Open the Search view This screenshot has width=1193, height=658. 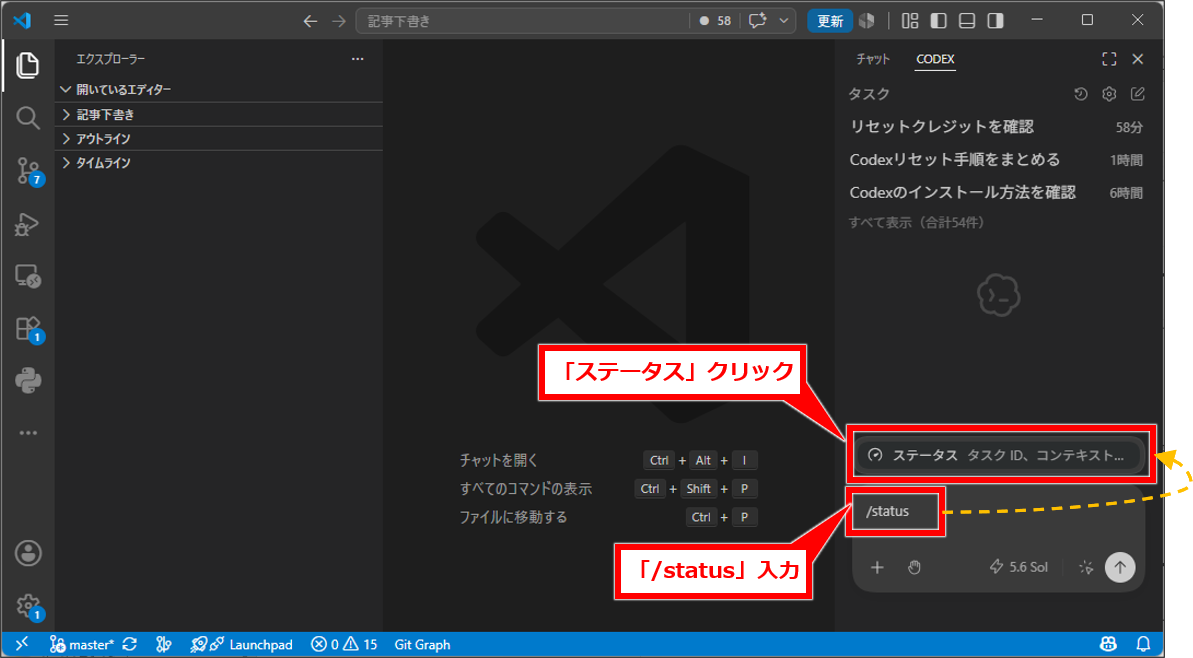pyautogui.click(x=27, y=118)
